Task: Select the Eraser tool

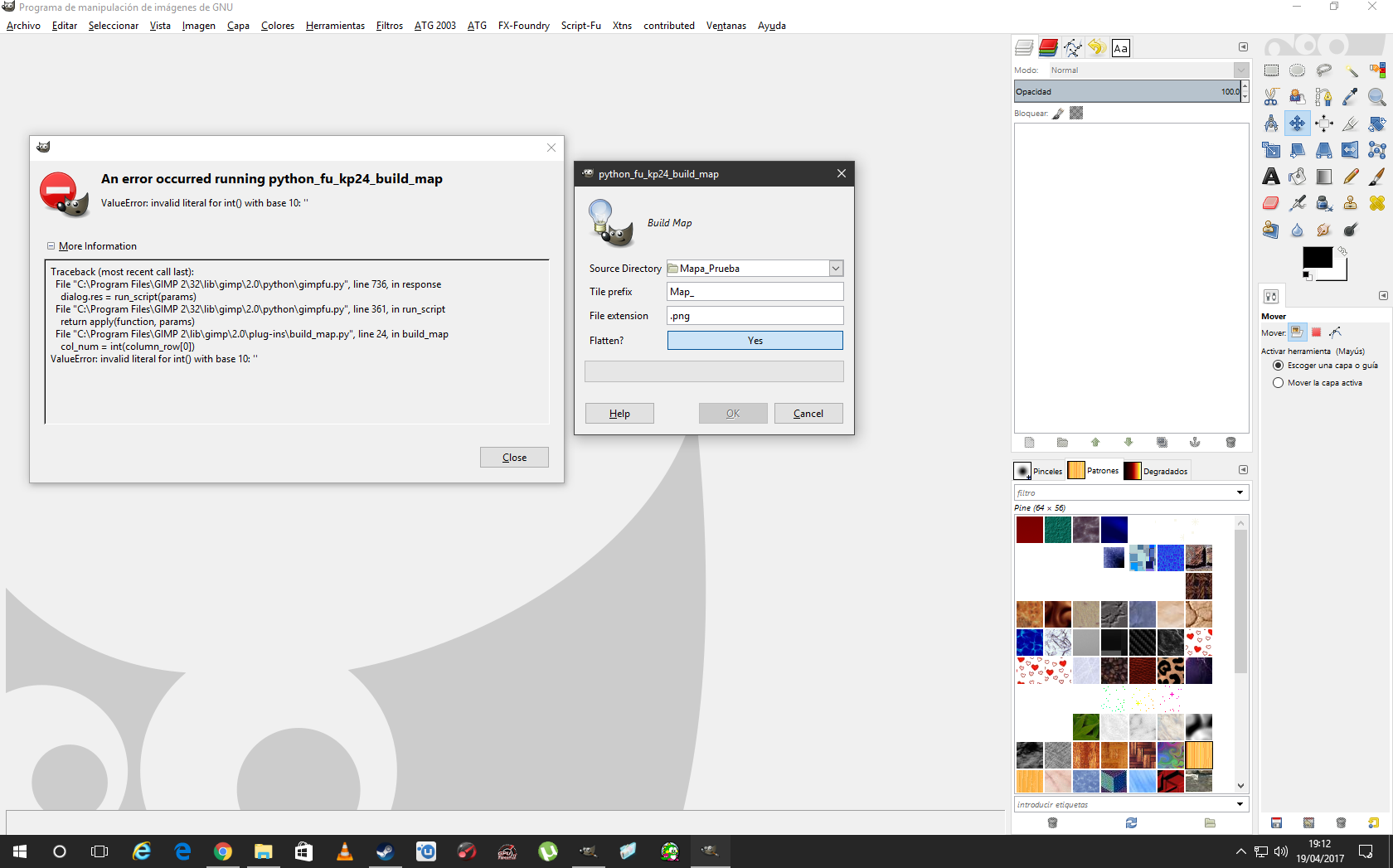Action: [x=1271, y=203]
